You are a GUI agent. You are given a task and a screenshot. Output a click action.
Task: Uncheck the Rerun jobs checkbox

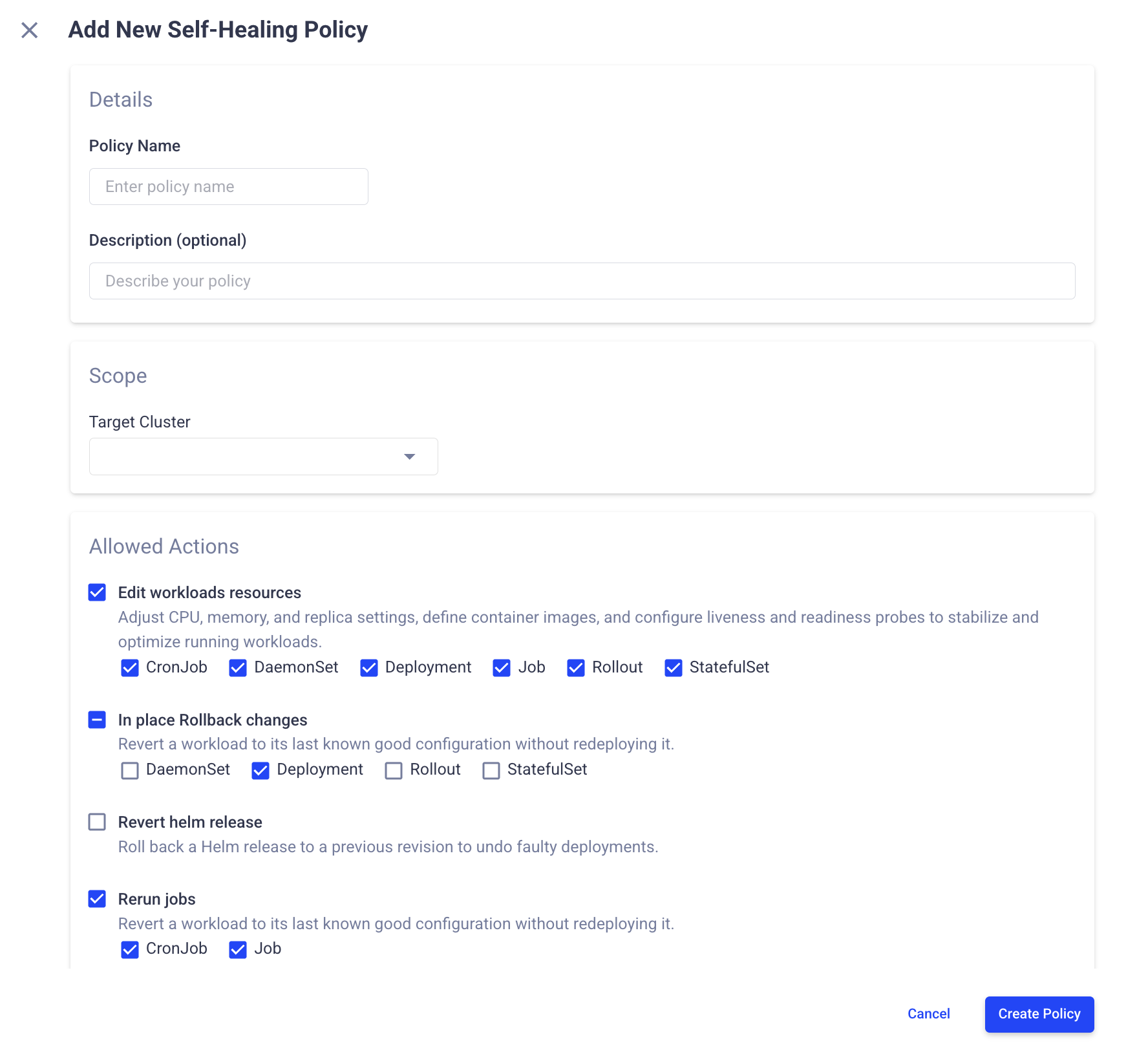97,899
